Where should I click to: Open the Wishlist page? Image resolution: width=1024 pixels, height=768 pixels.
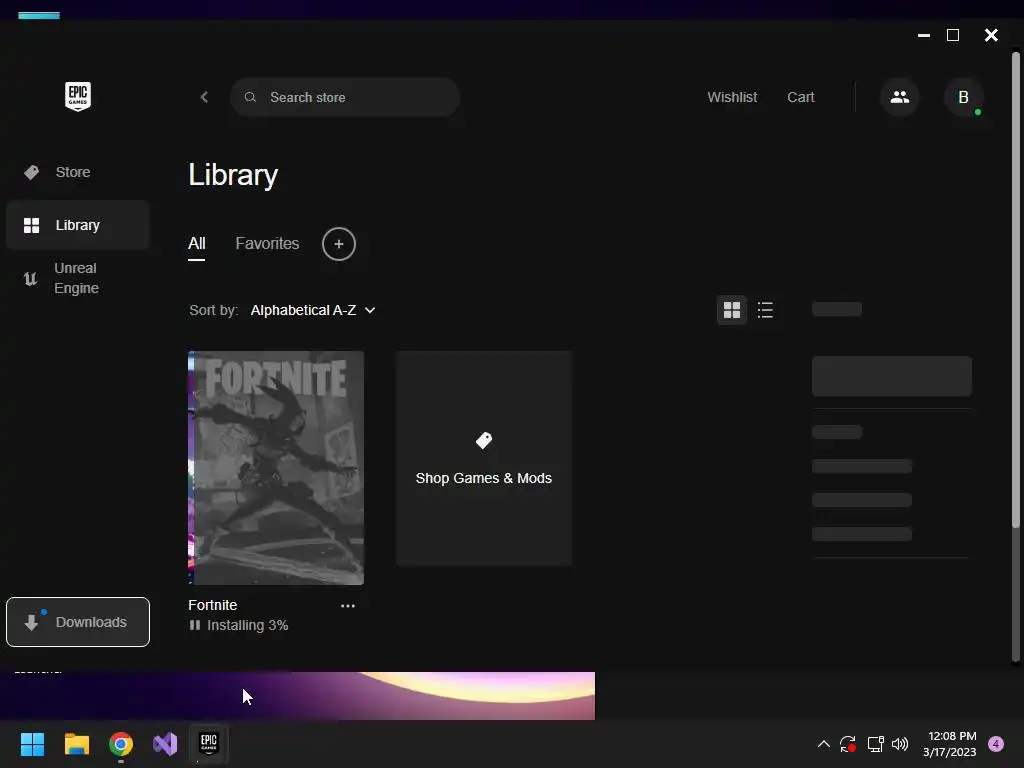(732, 97)
